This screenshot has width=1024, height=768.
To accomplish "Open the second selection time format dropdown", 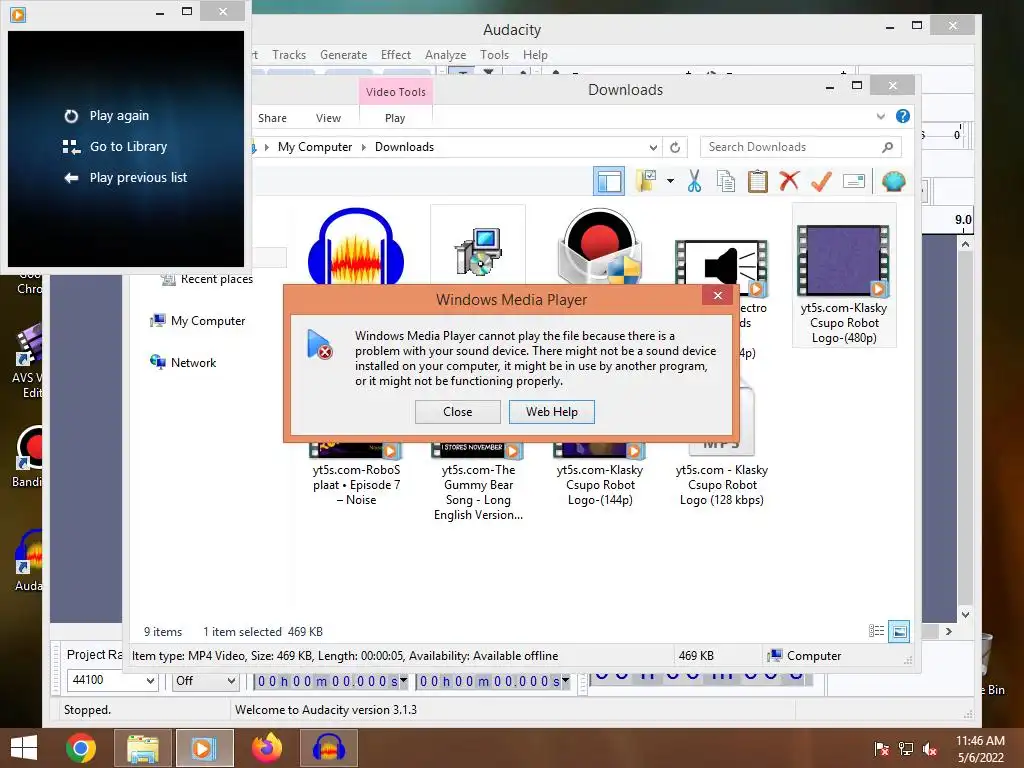I will [566, 680].
